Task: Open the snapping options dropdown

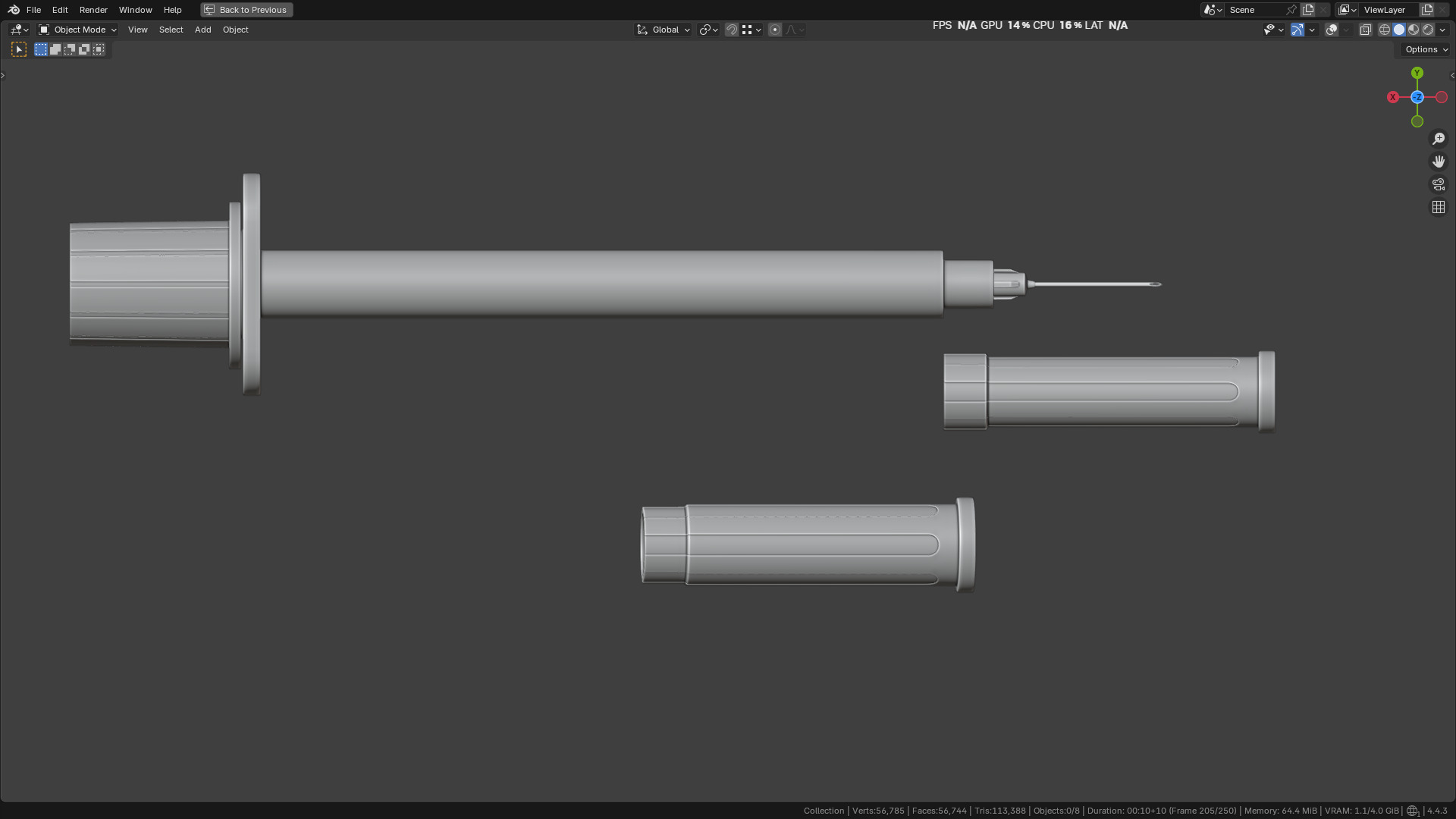Action: click(752, 30)
